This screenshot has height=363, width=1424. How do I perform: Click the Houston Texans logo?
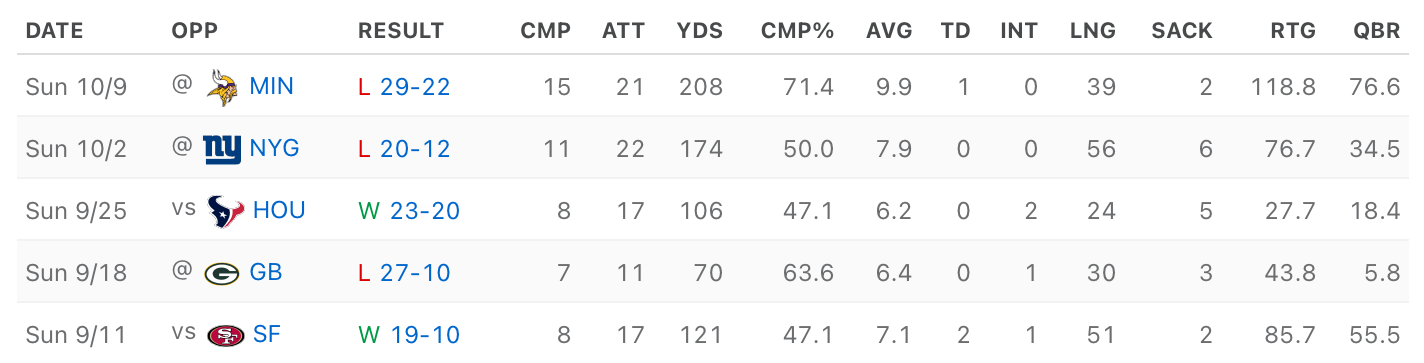coord(225,211)
